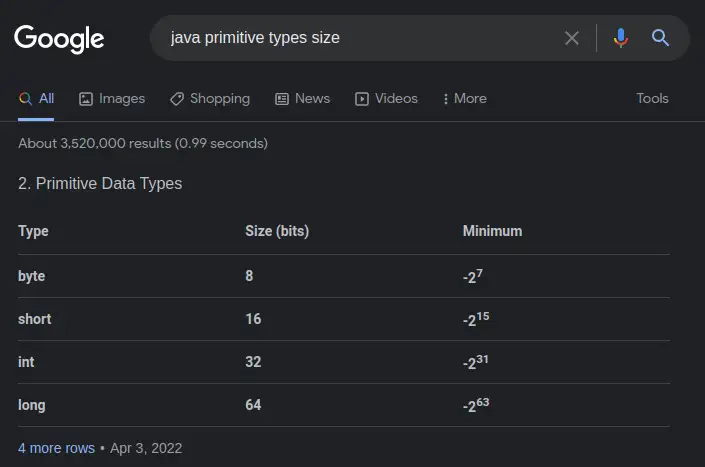This screenshot has width=705, height=467.
Task: Click the "int" type cell
Action: click(x=27, y=362)
